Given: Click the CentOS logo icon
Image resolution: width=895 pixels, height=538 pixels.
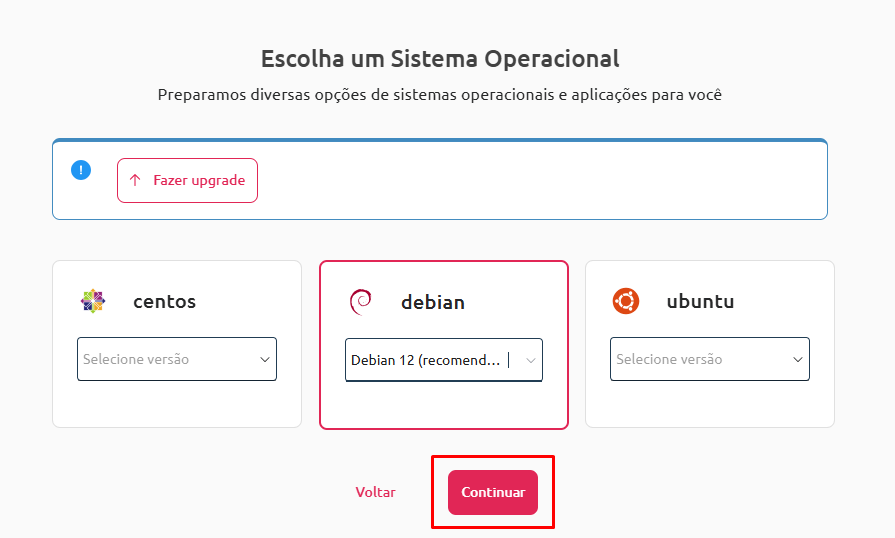Looking at the screenshot, I should coord(92,301).
